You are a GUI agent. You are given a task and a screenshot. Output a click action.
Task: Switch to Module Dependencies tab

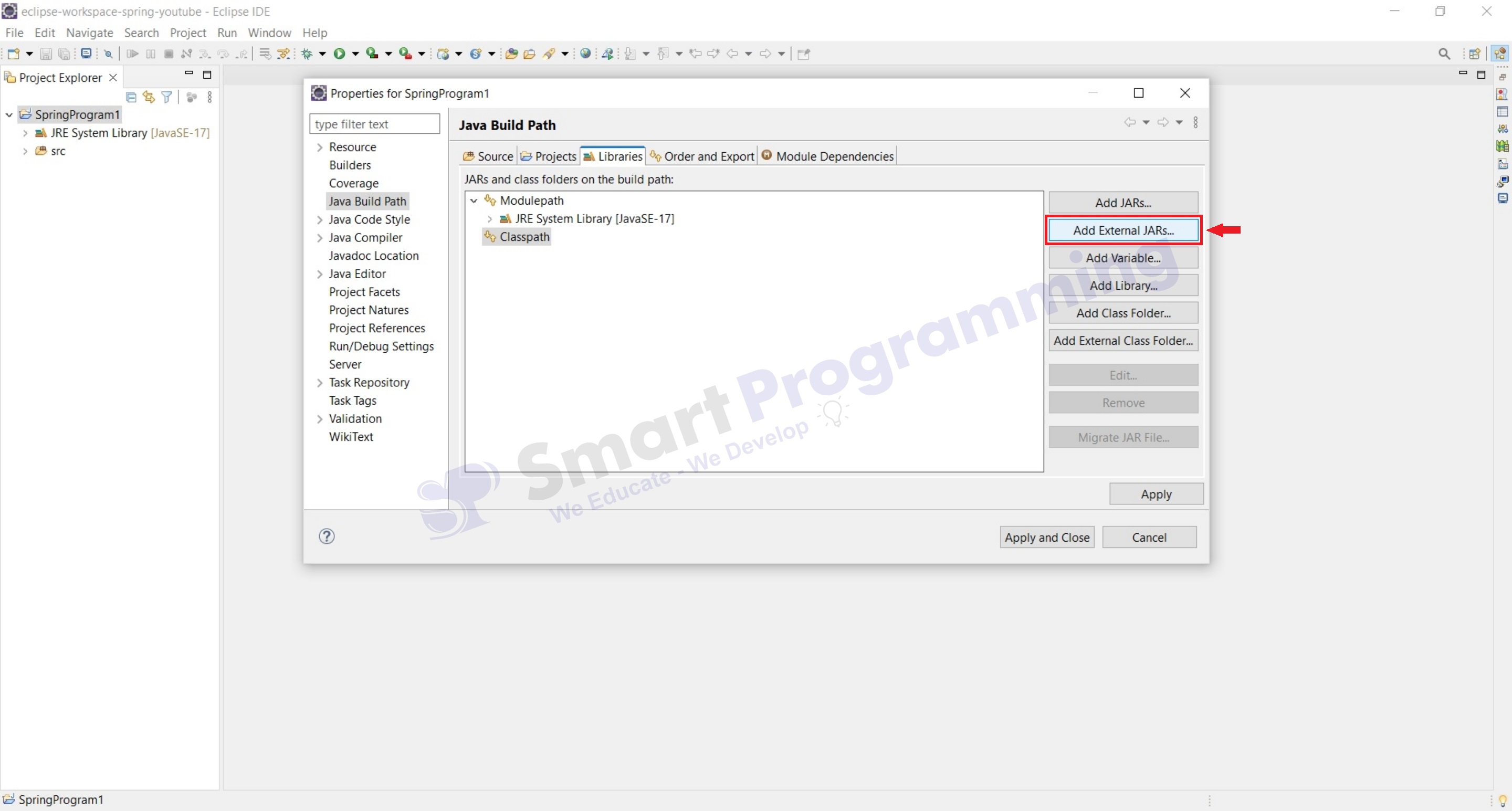[827, 156]
